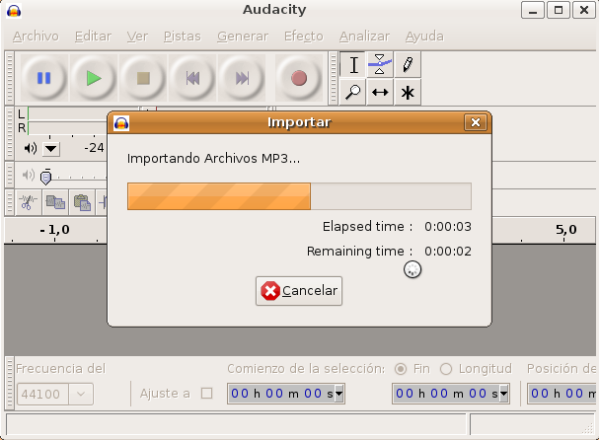The image size is (600, 440).
Task: Open the Frecuencia 44100 dropdown
Action: [80, 394]
